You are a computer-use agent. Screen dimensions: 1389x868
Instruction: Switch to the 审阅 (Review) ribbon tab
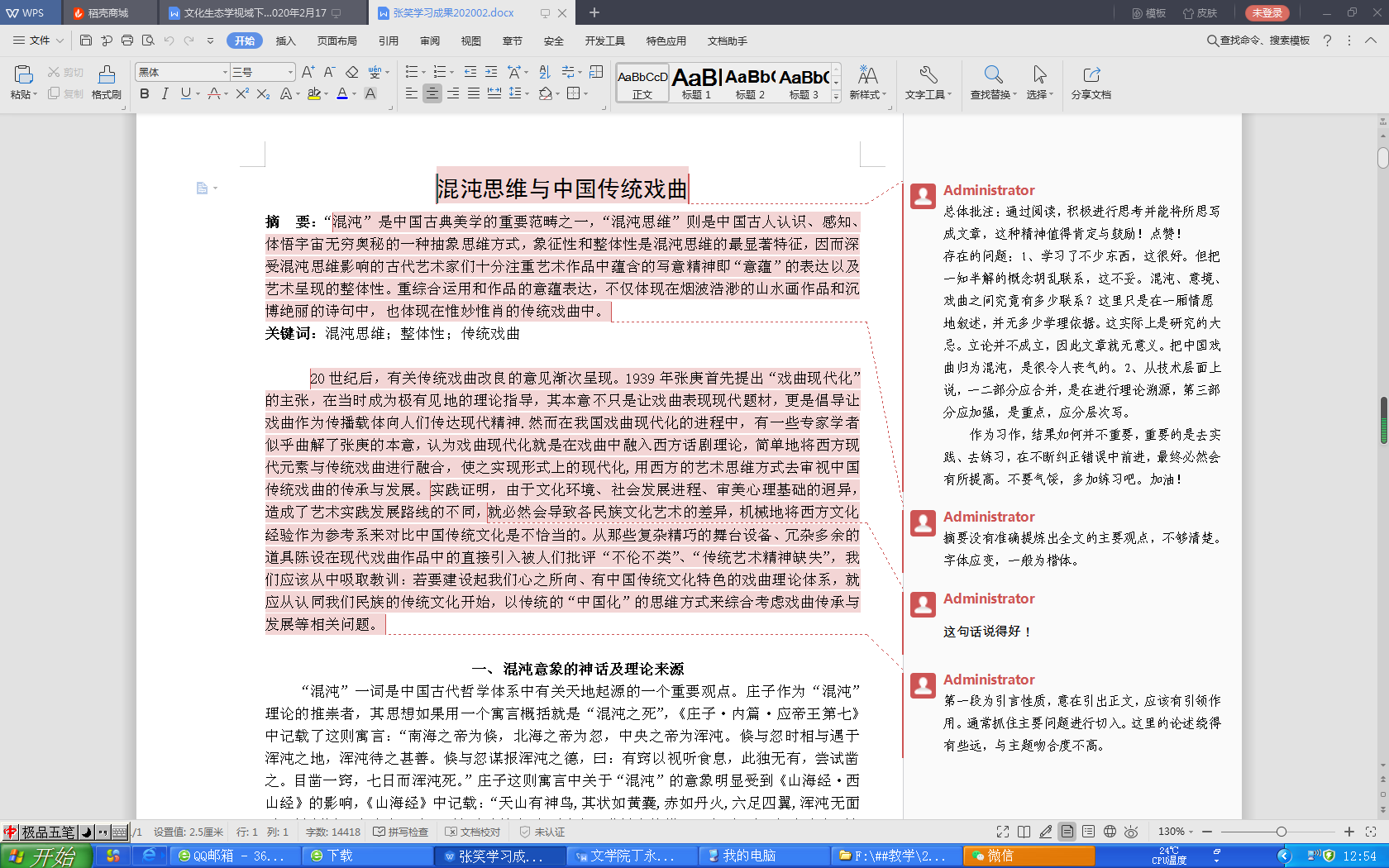[x=430, y=41]
